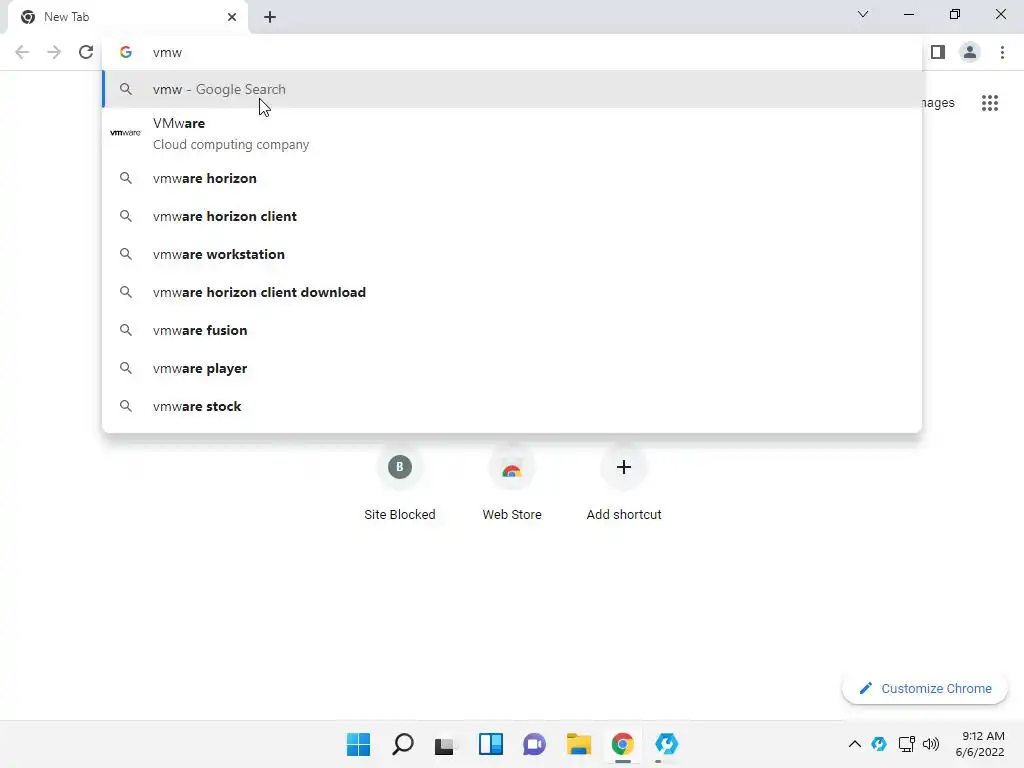This screenshot has width=1024, height=768.
Task: Open the clock showing 9:12 AM
Action: pos(980,744)
